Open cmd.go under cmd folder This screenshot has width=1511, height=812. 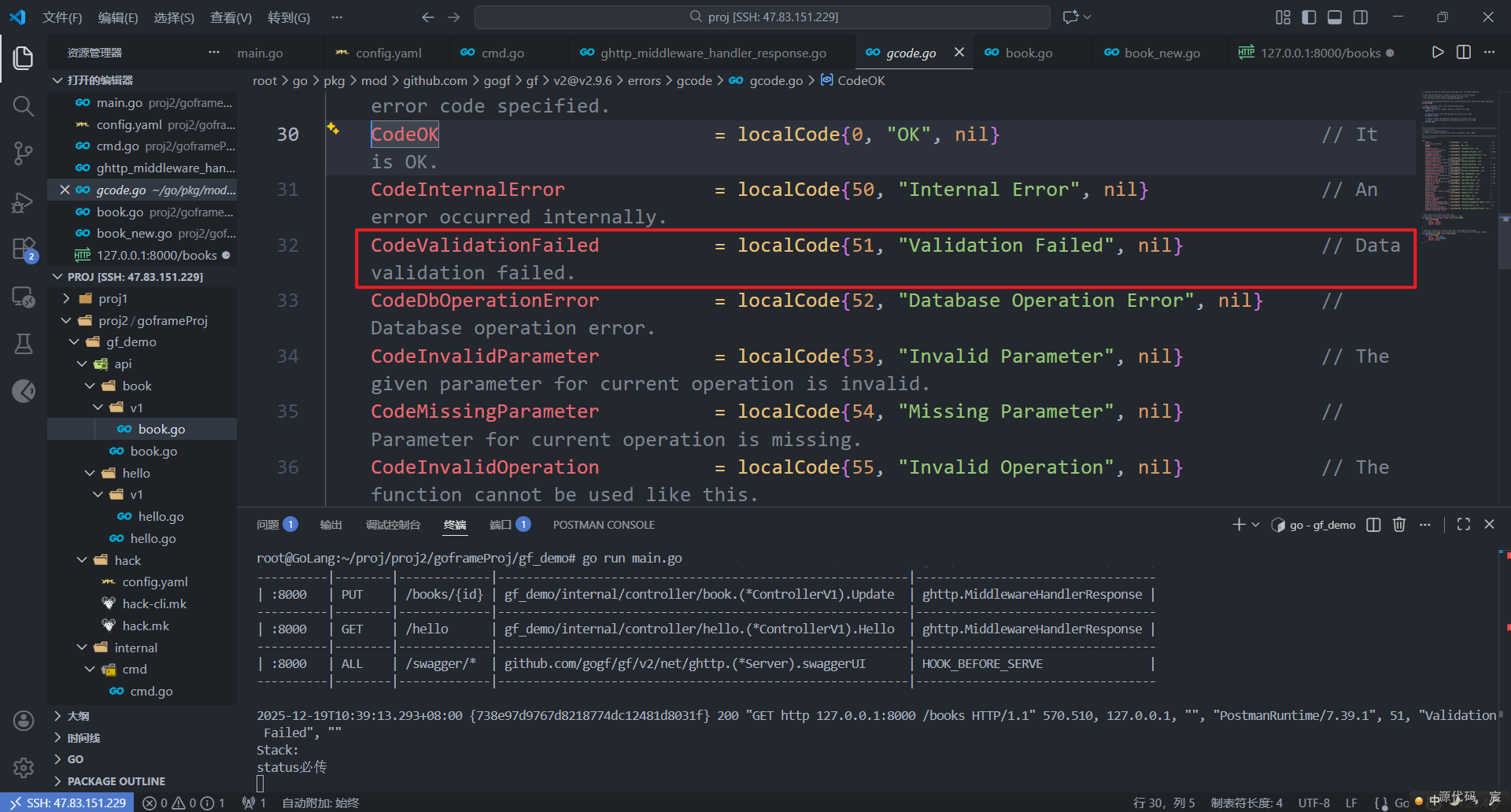pos(151,692)
